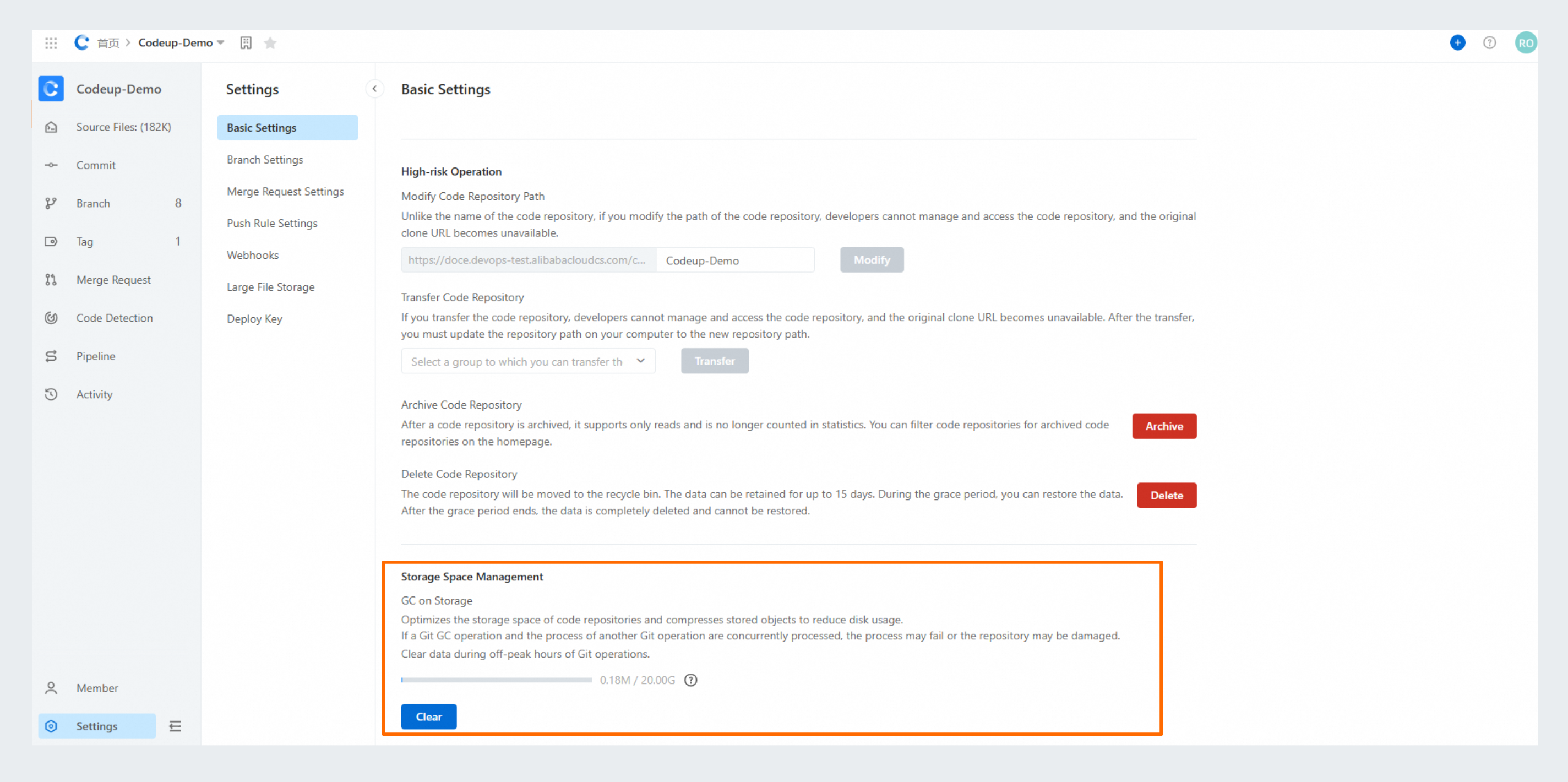Select Large File Storage menu item
The height and width of the screenshot is (782, 1568).
point(270,287)
